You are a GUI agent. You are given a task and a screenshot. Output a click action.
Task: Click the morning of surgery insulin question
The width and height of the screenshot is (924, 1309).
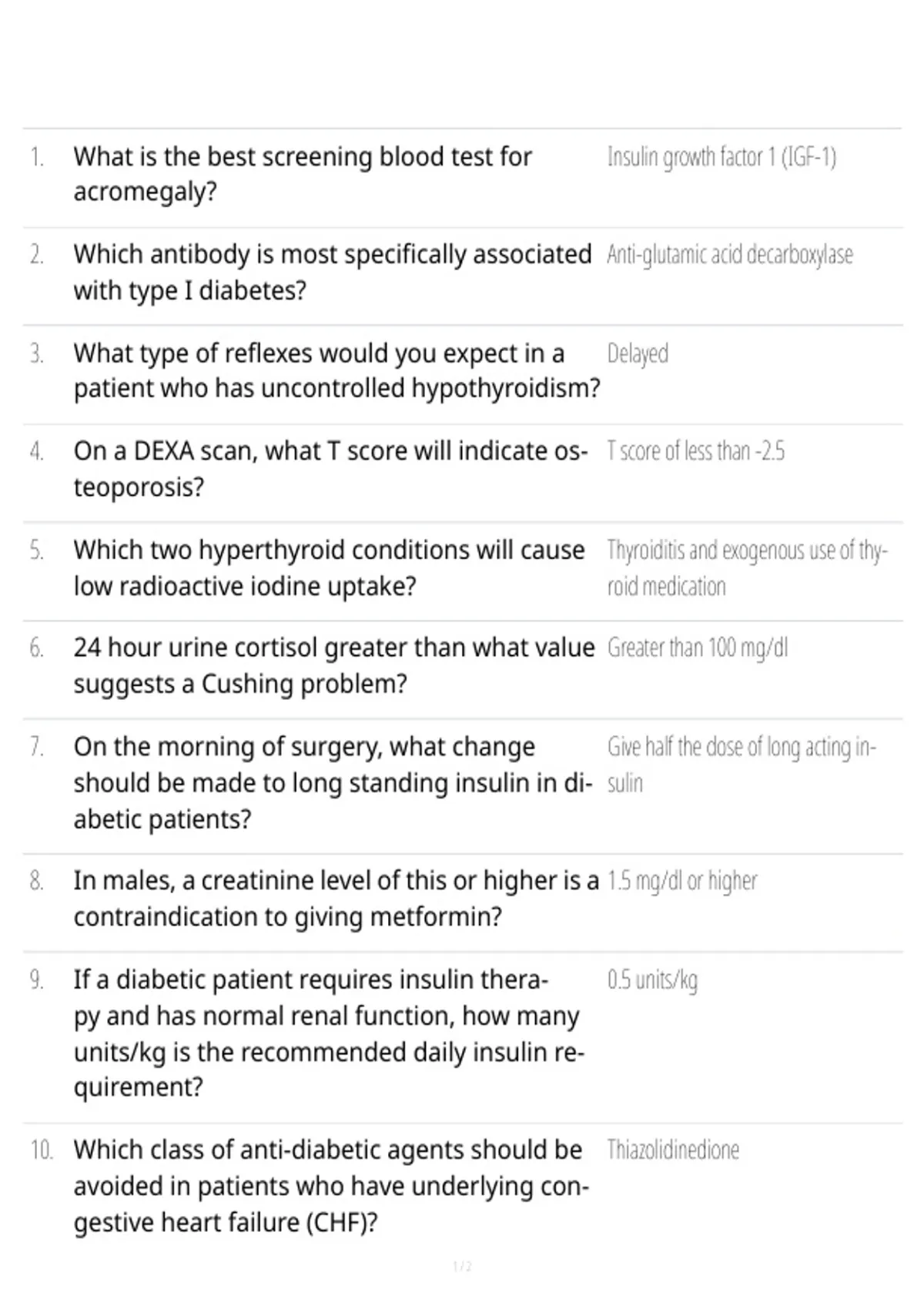pyautogui.click(x=333, y=782)
